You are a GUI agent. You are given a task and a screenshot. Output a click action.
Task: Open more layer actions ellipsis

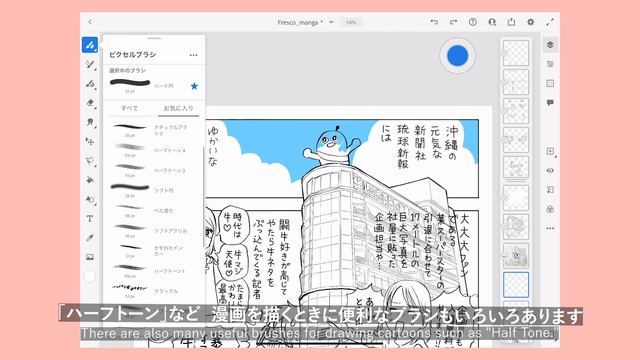(x=550, y=229)
